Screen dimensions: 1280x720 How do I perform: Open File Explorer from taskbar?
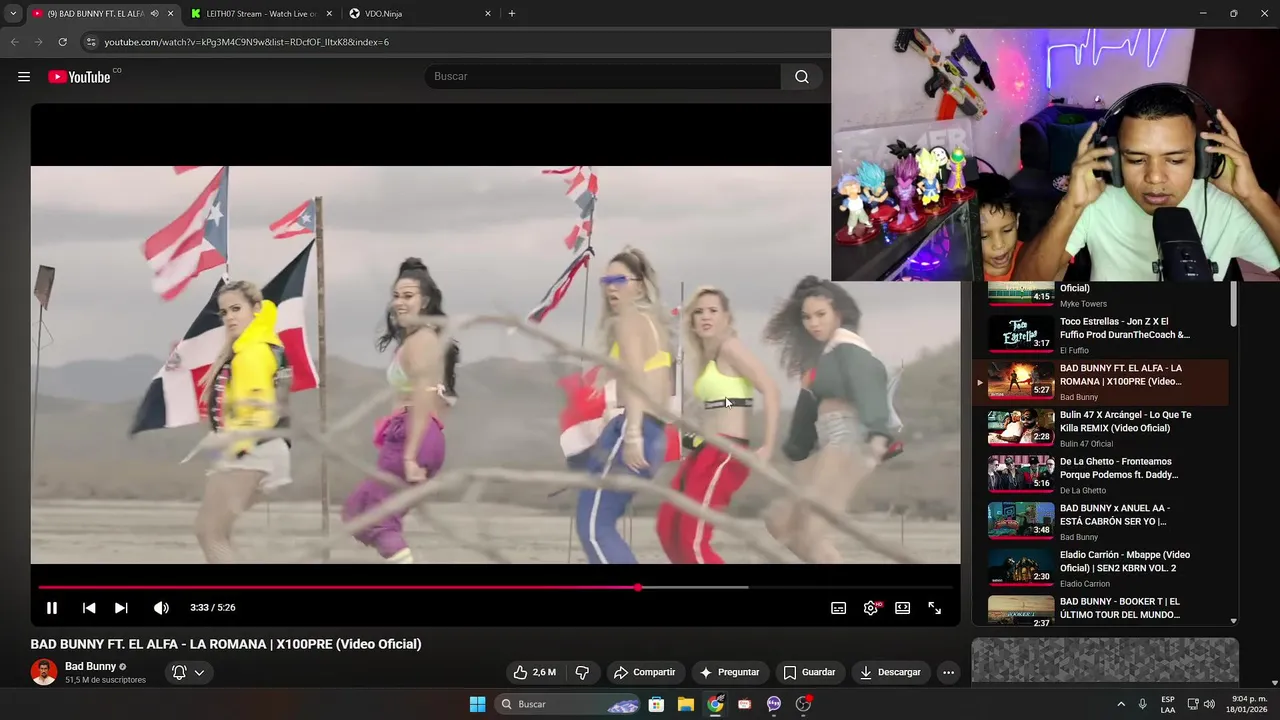point(685,704)
